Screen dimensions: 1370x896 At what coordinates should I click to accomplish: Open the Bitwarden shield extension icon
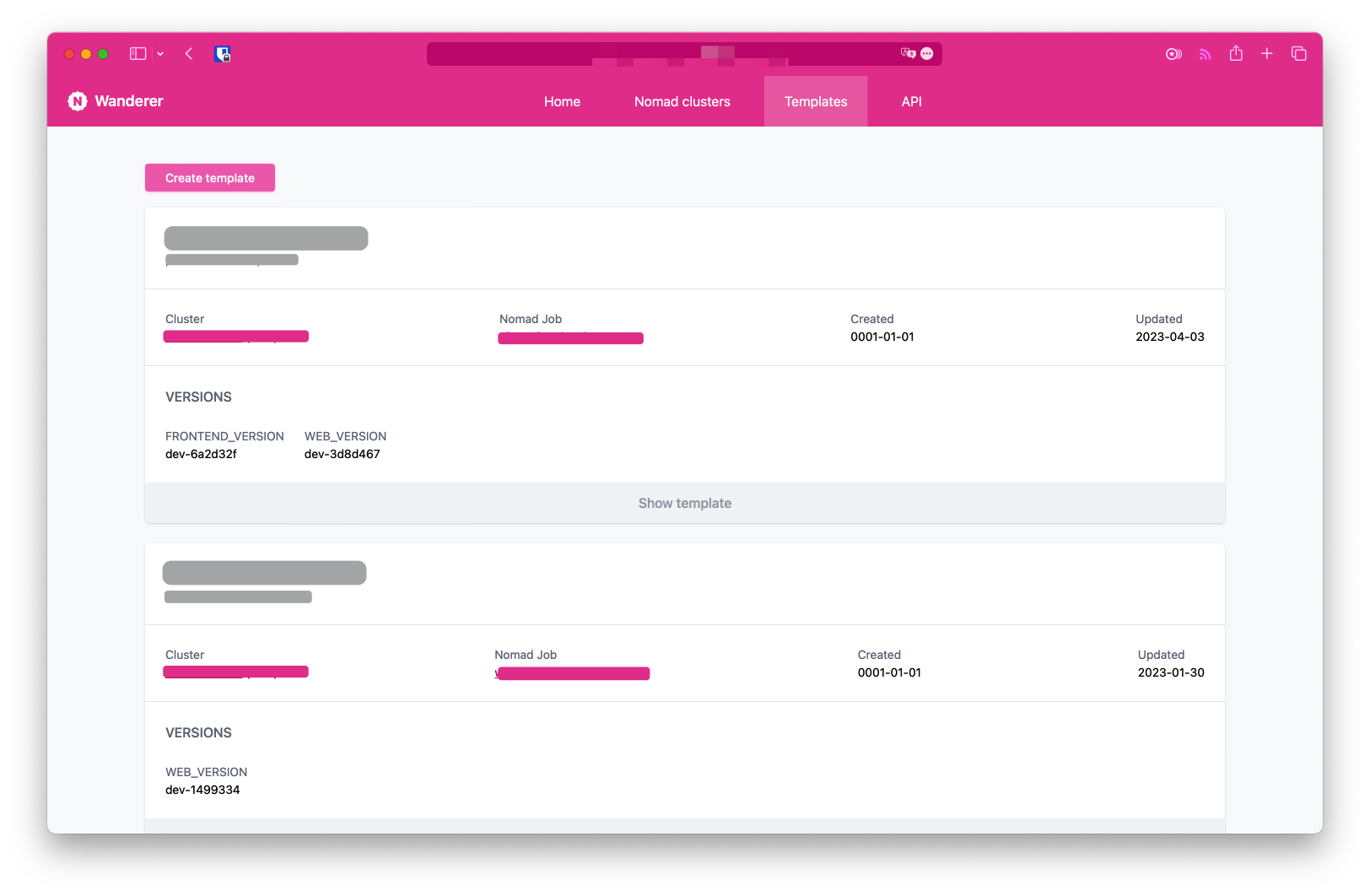click(223, 54)
